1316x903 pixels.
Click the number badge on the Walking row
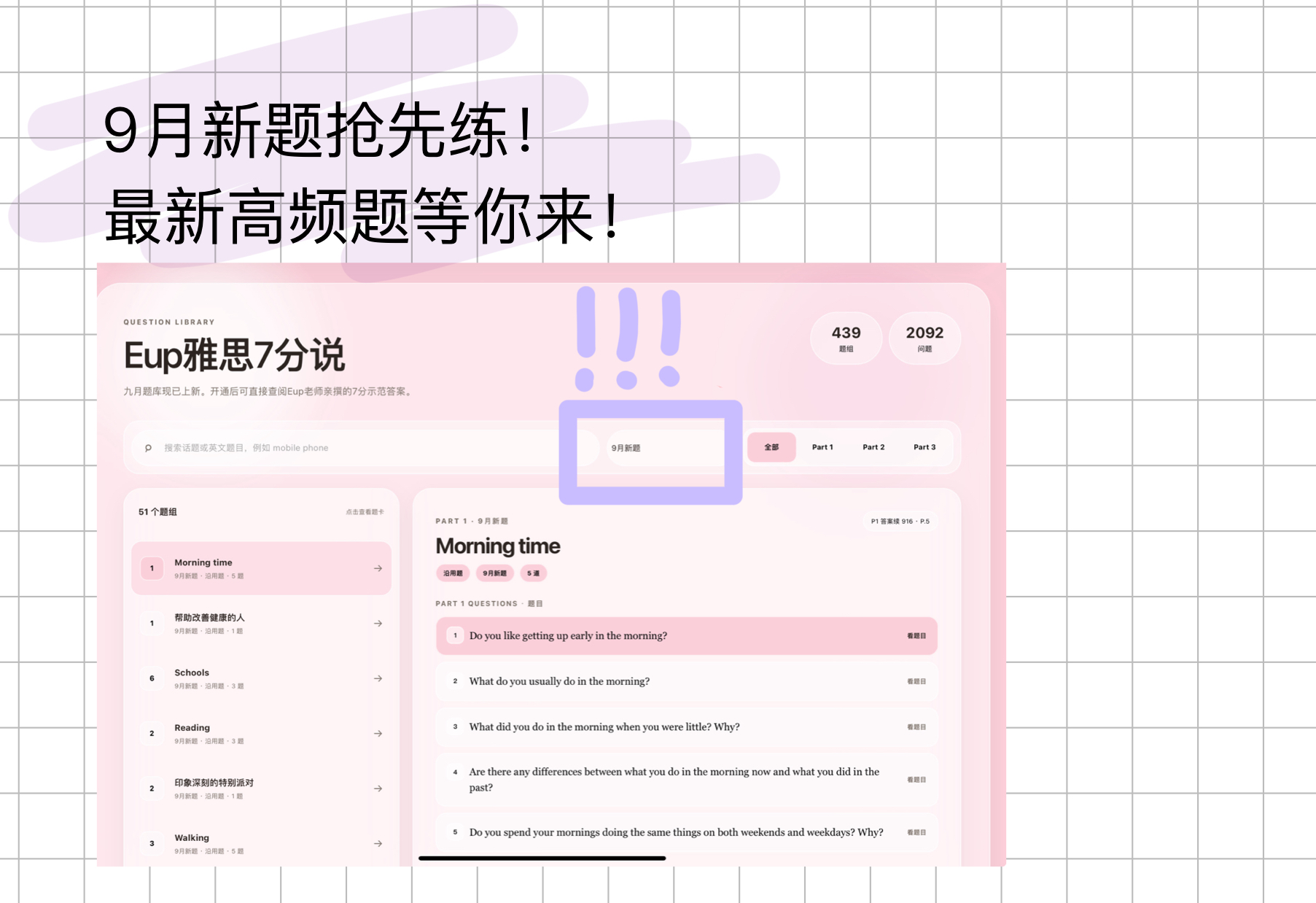152,843
